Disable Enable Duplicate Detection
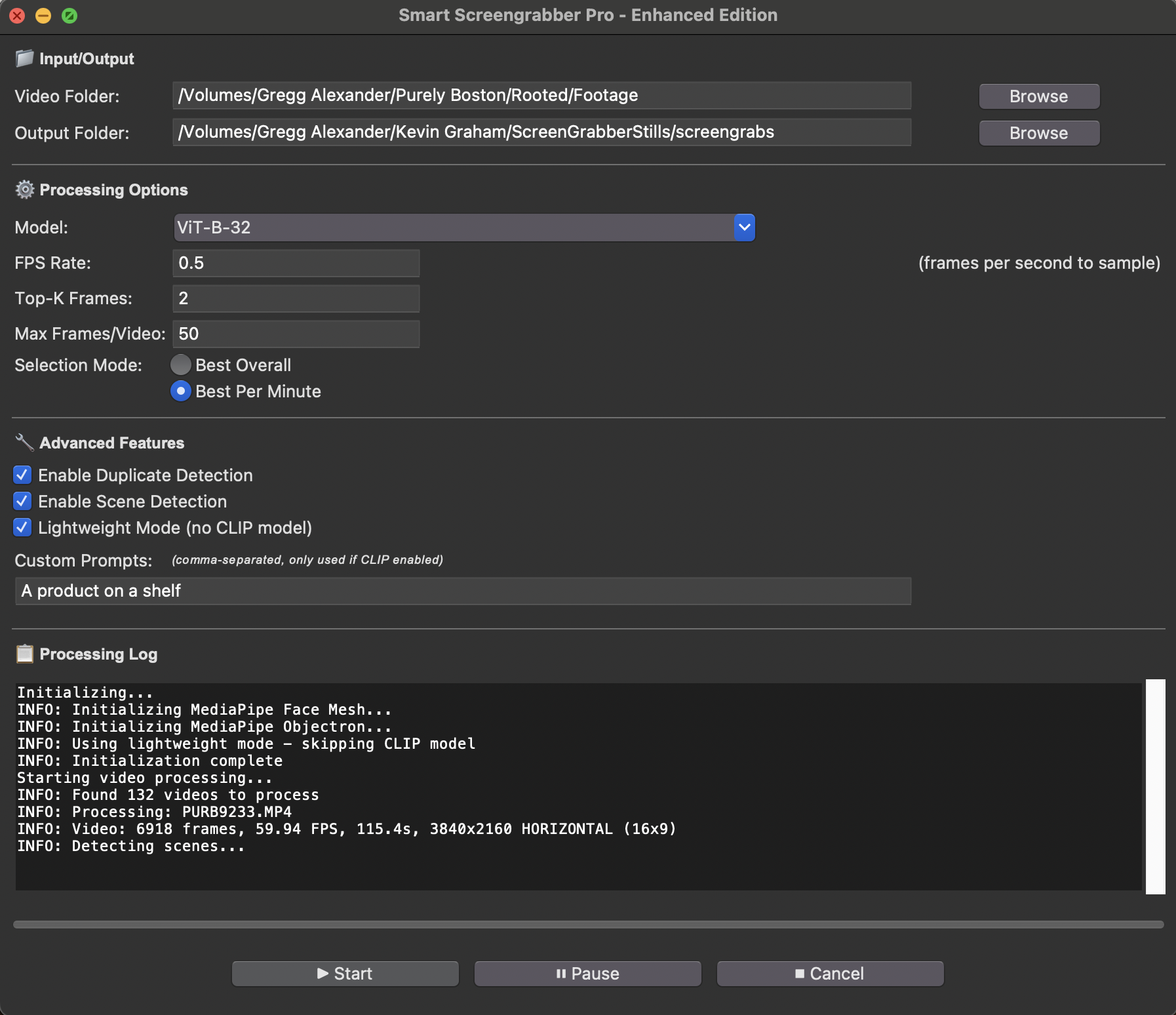Image resolution: width=1176 pixels, height=1015 pixels. pos(22,475)
